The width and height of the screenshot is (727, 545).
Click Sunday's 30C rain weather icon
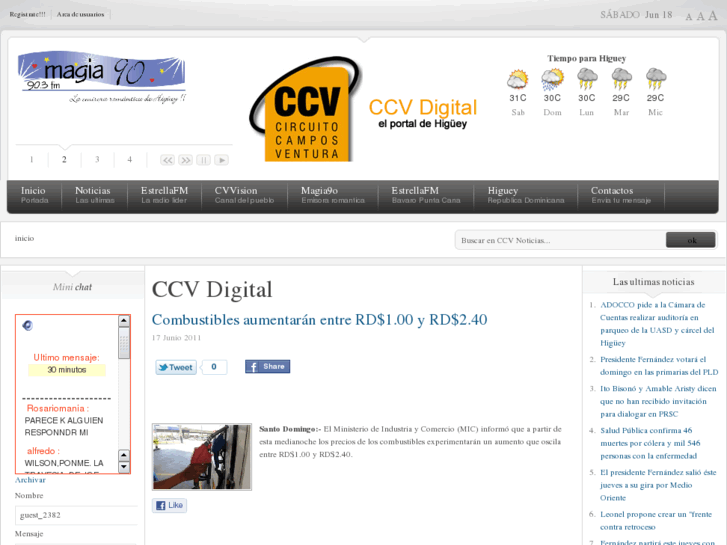[x=552, y=79]
